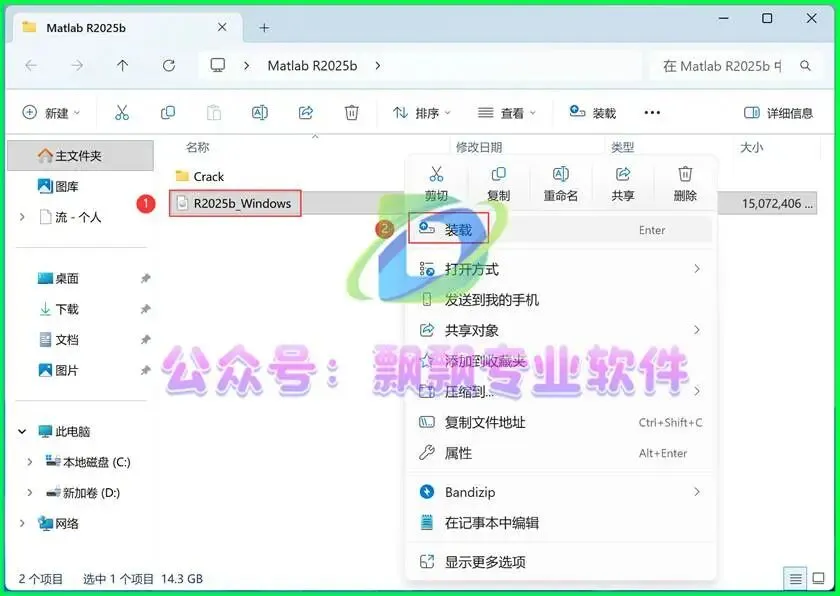Image resolution: width=840 pixels, height=596 pixels.
Task: Choose 在记事本中编辑 edit in Notepad
Action: coord(561,523)
